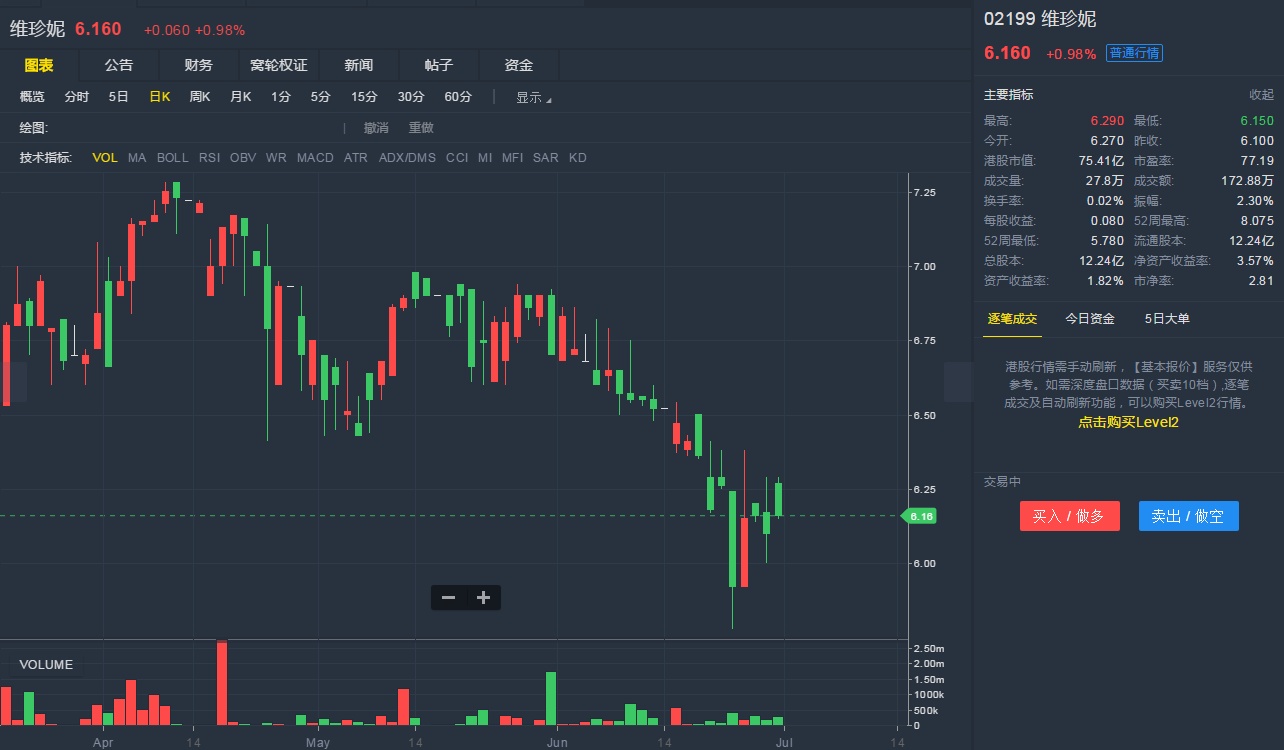Click the green 6.16 price tag marker
Image resolution: width=1284 pixels, height=750 pixels.
pos(921,516)
